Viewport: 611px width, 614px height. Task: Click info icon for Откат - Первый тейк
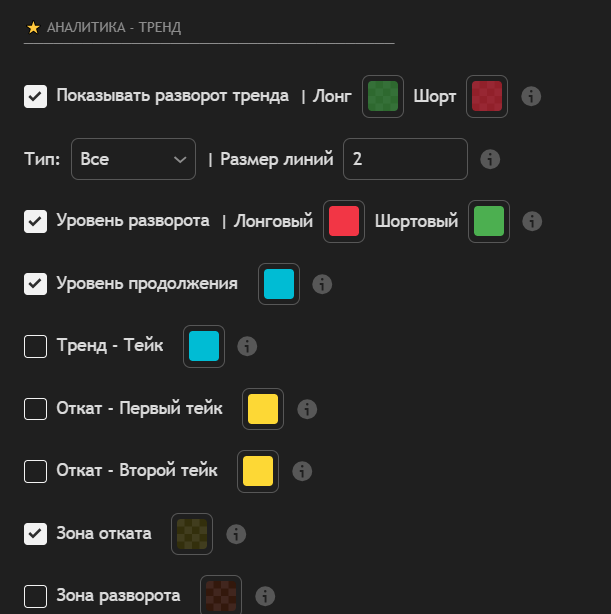[307, 408]
